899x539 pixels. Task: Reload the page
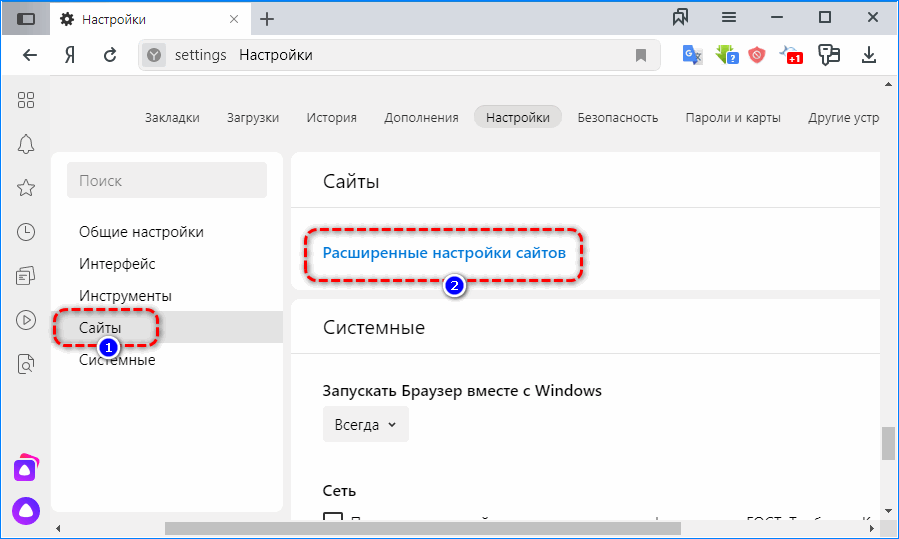(110, 55)
